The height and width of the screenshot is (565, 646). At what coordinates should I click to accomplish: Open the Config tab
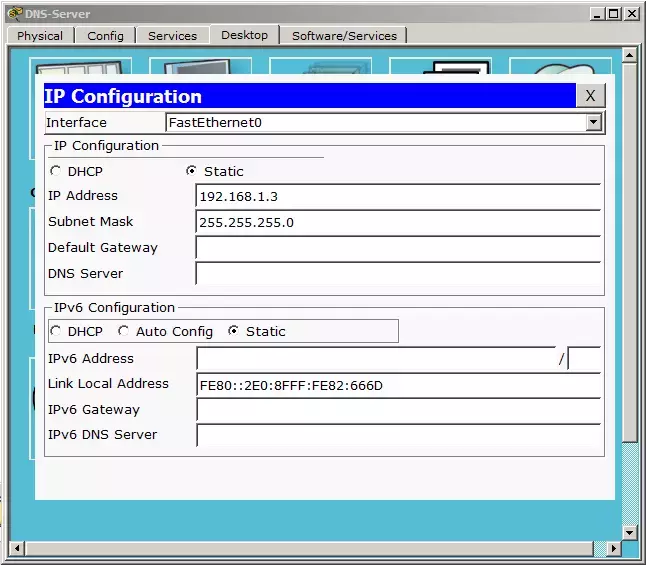click(x=105, y=36)
